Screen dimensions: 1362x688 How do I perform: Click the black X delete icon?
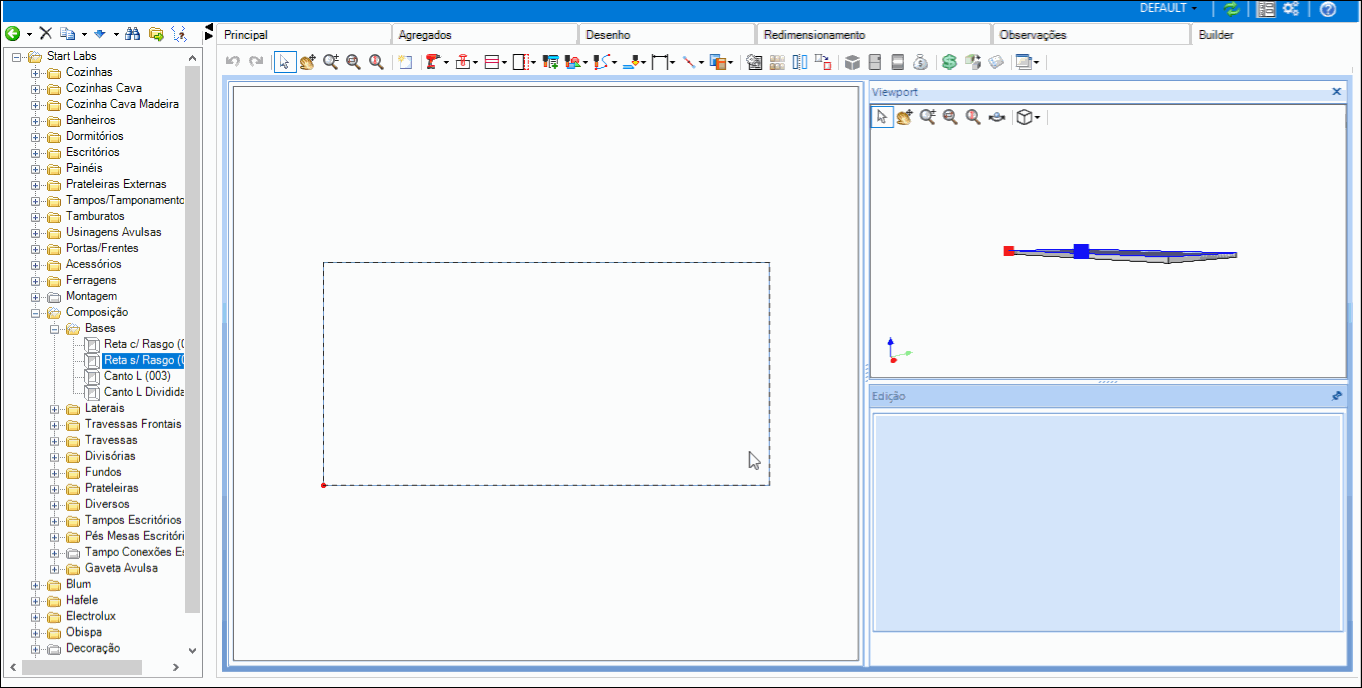45,33
